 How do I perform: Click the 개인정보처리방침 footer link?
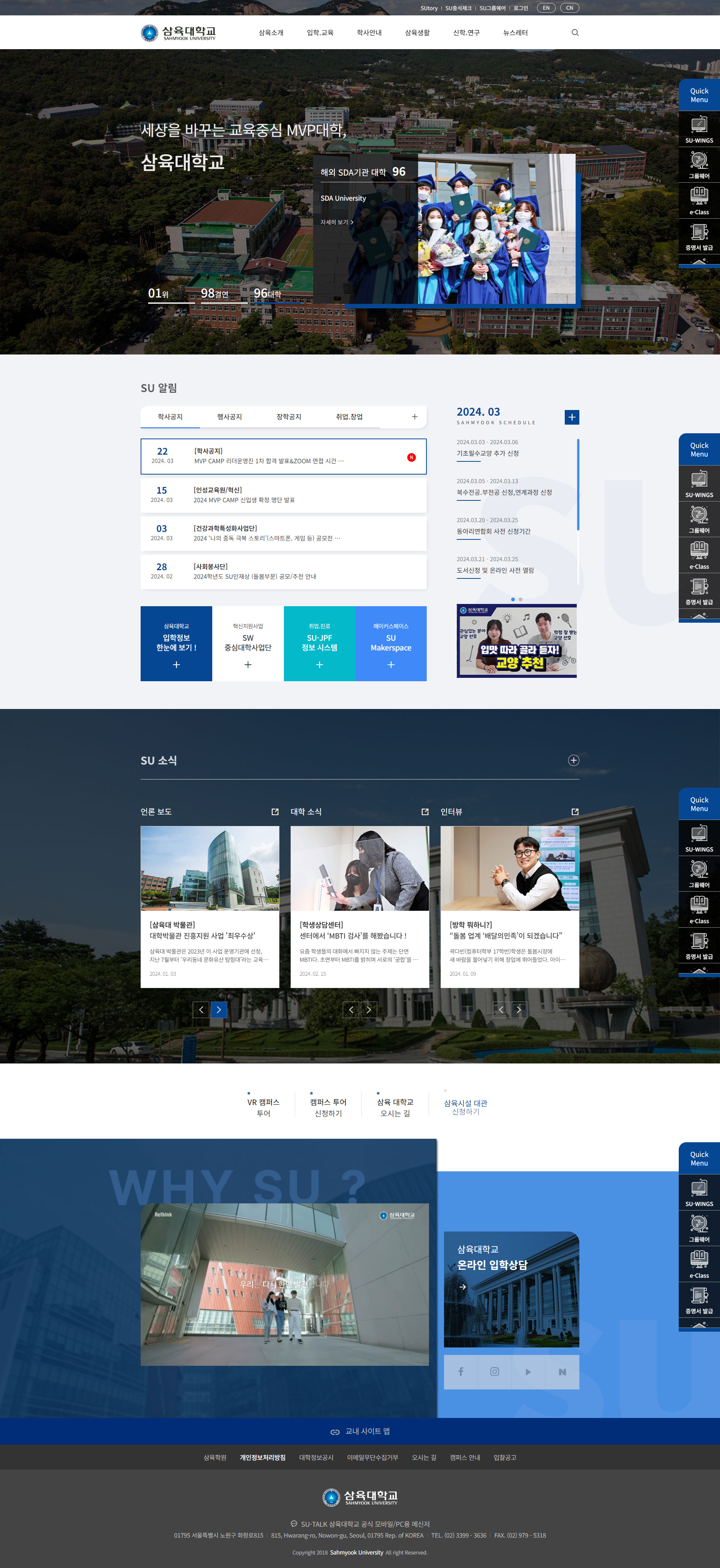pos(262,1457)
